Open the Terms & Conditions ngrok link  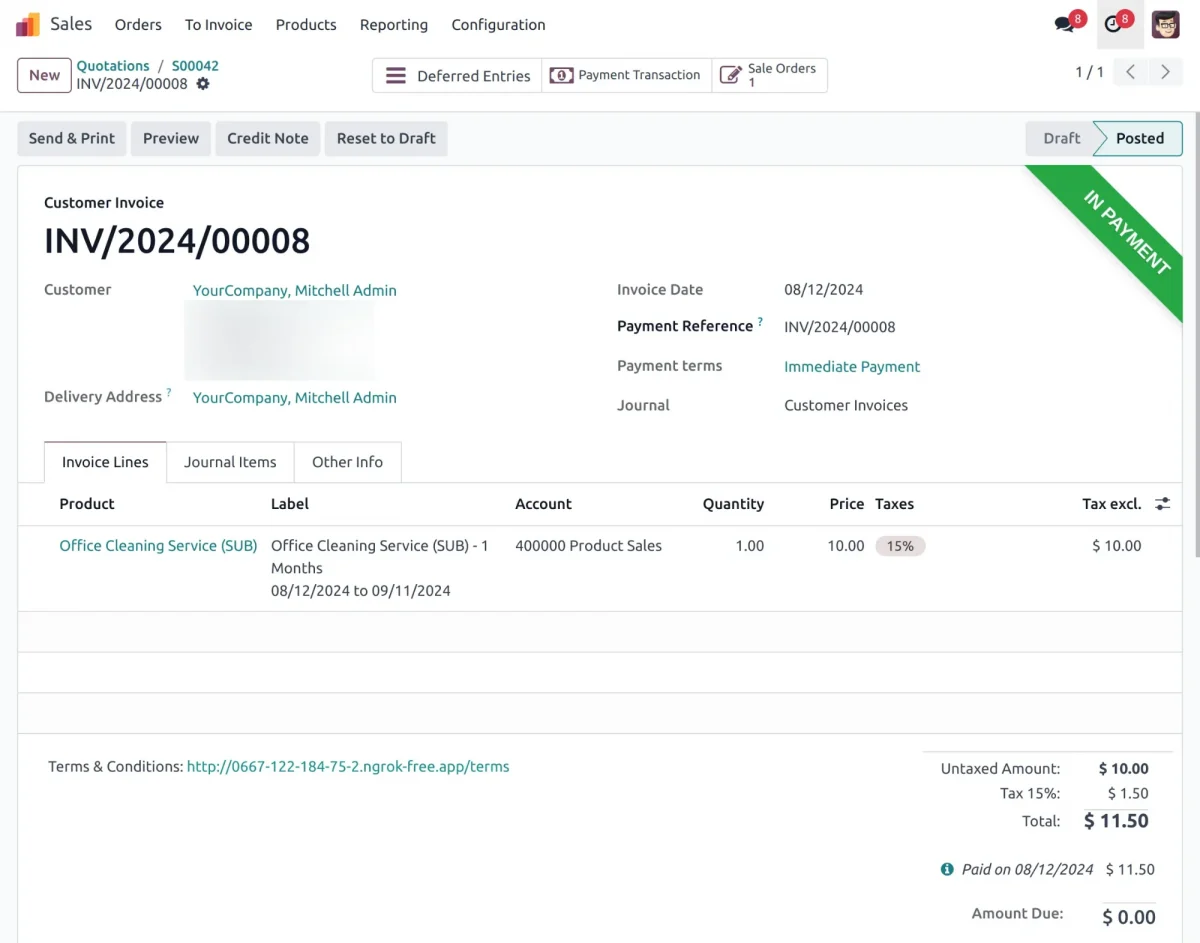click(348, 767)
